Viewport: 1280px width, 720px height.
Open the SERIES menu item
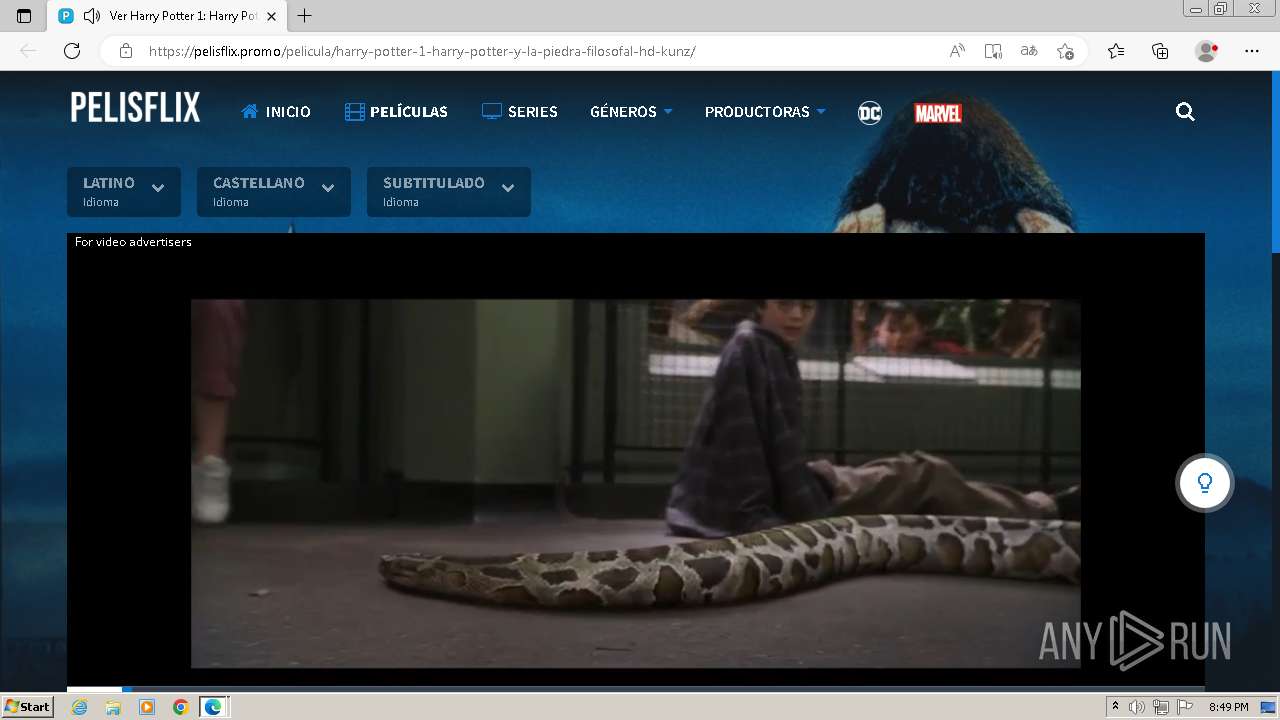519,112
